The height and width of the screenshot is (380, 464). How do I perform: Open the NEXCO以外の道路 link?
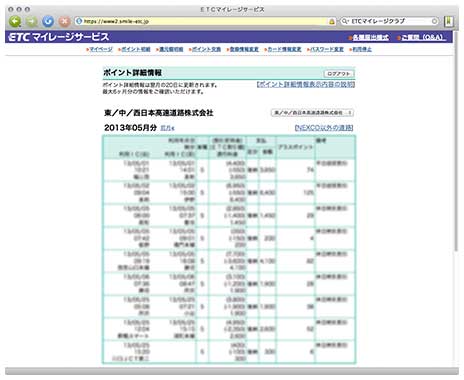tap(324, 128)
